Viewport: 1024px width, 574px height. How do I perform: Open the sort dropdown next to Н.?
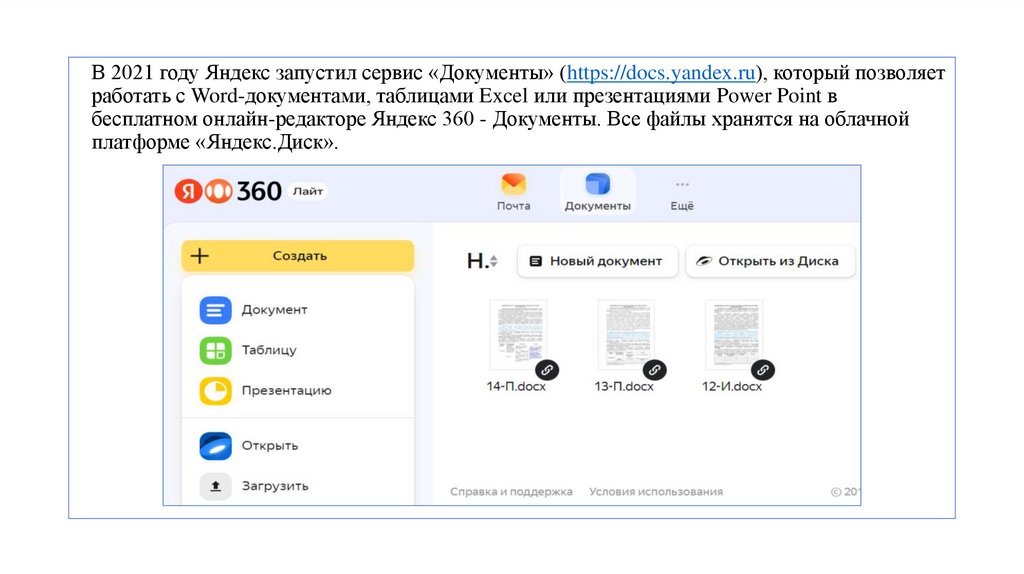point(494,261)
